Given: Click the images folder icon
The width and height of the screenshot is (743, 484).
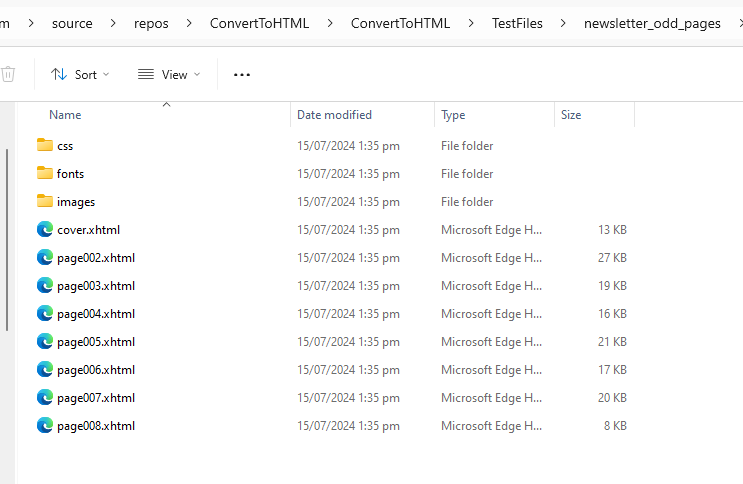Looking at the screenshot, I should (x=44, y=201).
